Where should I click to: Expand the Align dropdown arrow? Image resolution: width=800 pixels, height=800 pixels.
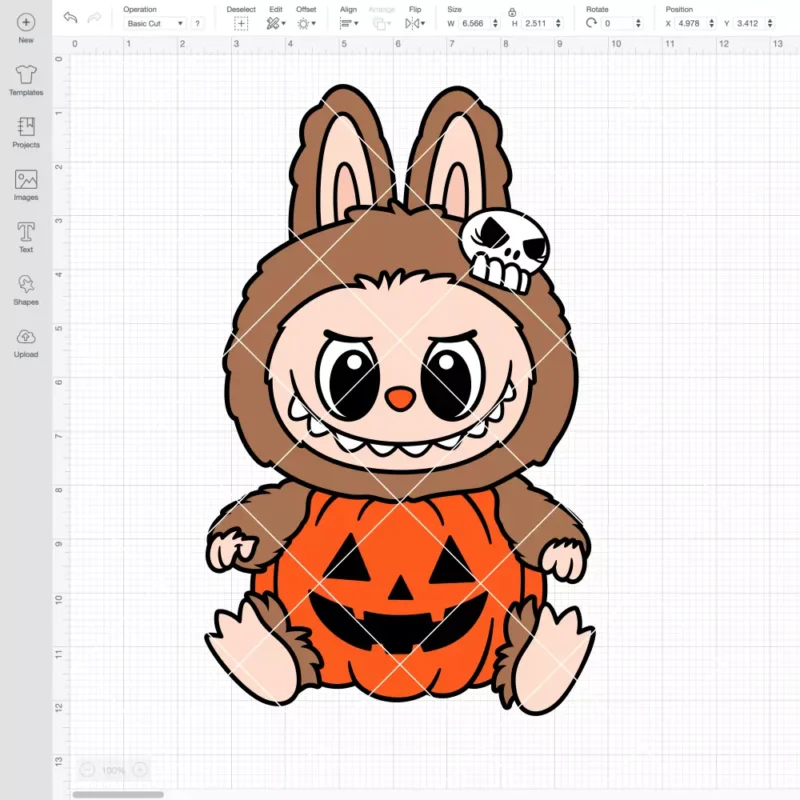tap(356, 23)
